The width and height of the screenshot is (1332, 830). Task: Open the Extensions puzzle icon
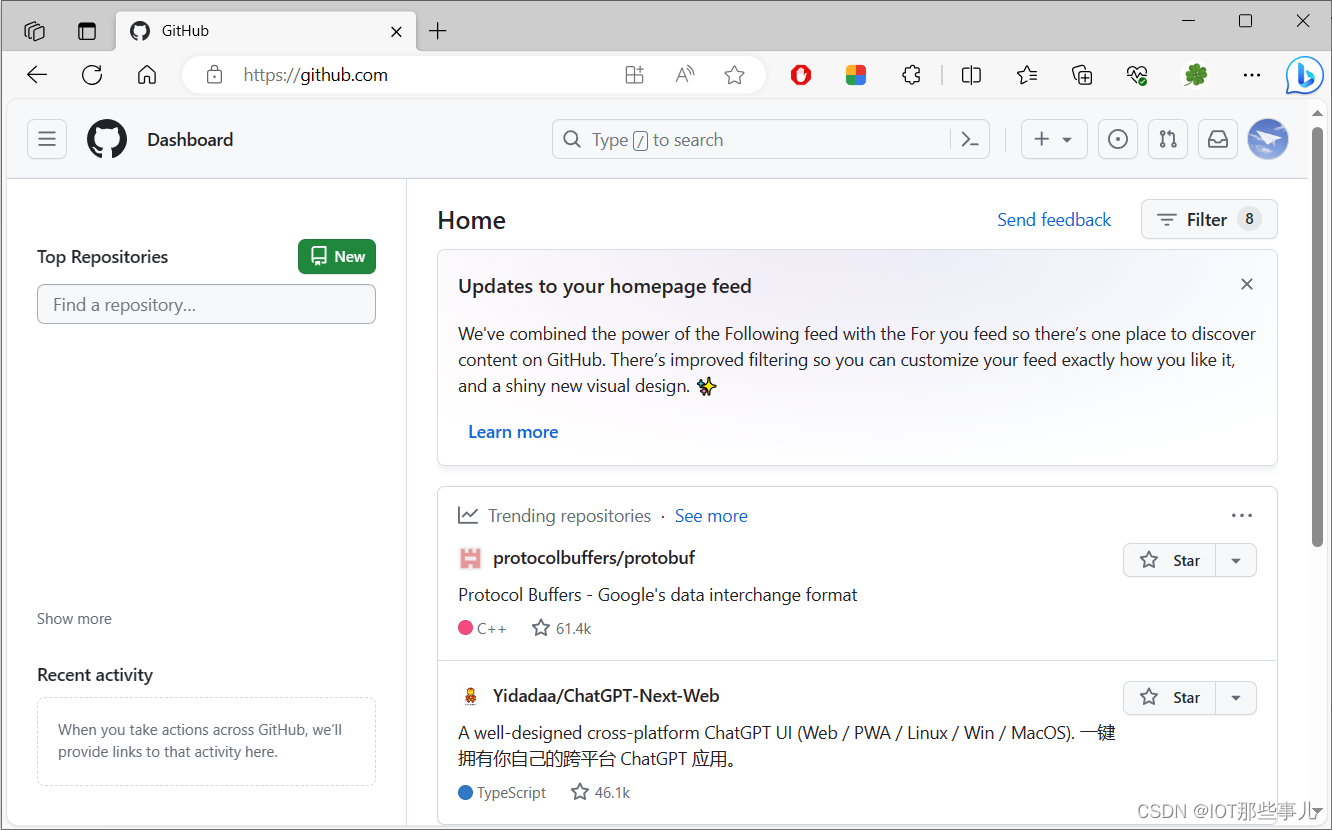click(x=911, y=75)
